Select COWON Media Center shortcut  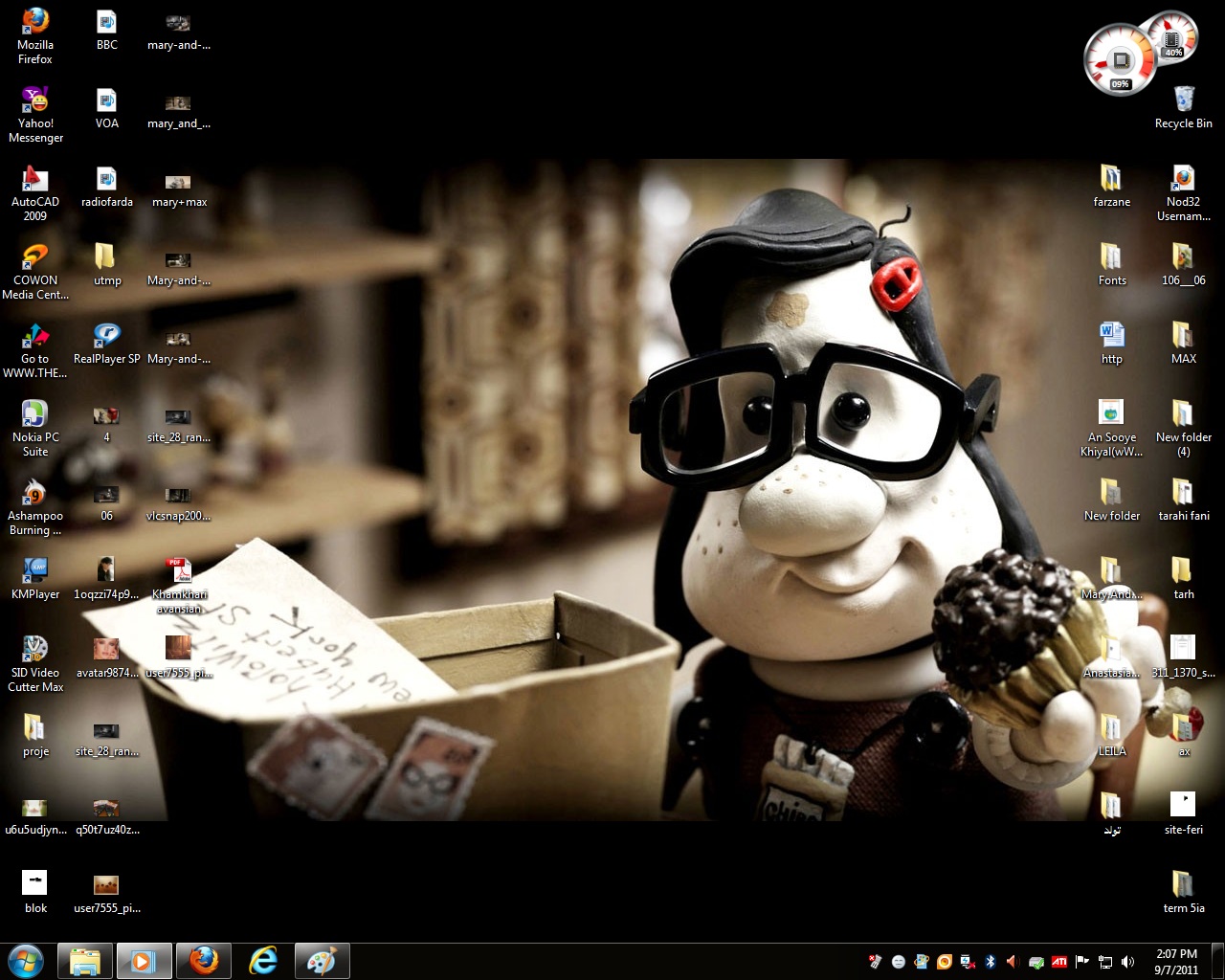point(35,258)
